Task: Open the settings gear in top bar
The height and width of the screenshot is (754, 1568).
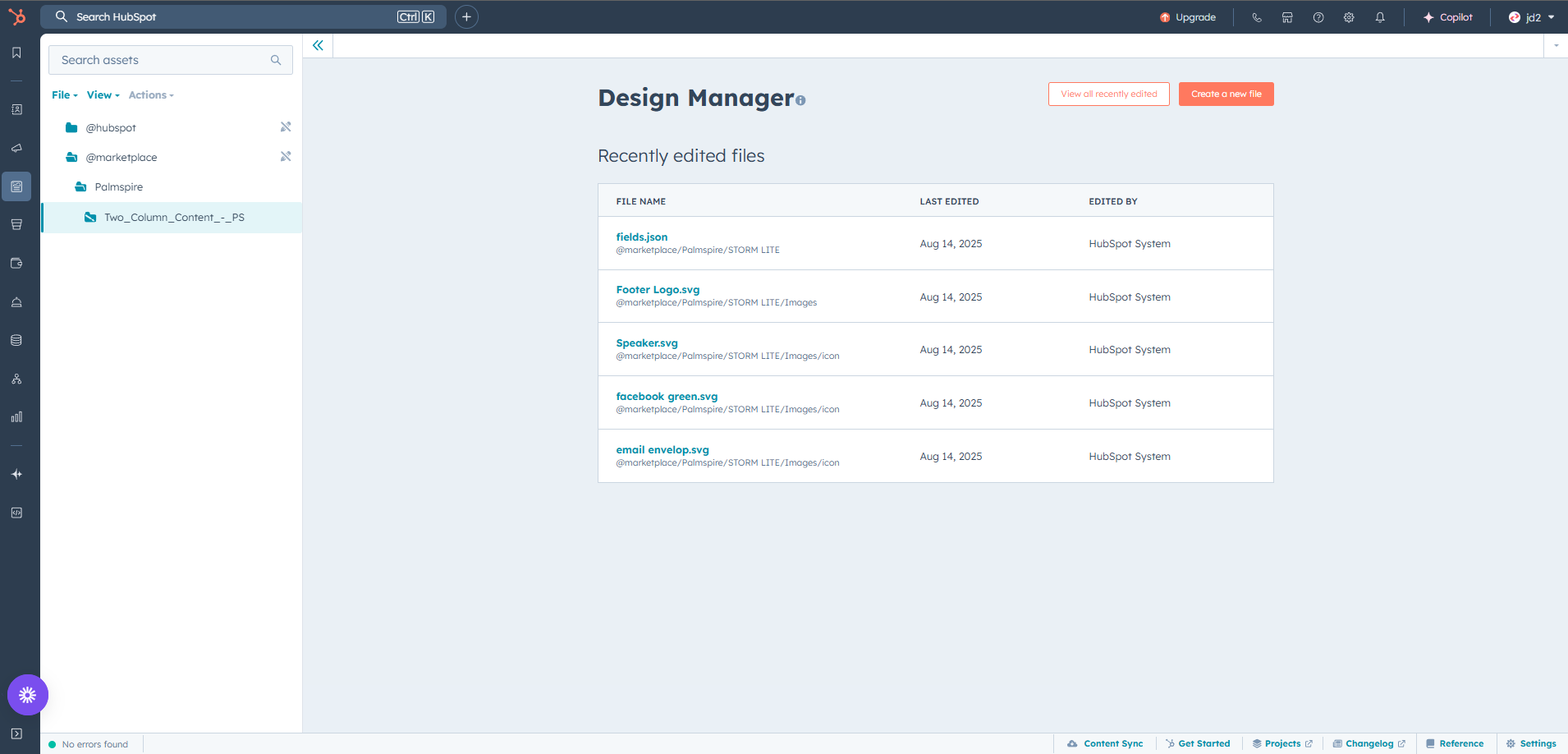Action: [x=1349, y=17]
